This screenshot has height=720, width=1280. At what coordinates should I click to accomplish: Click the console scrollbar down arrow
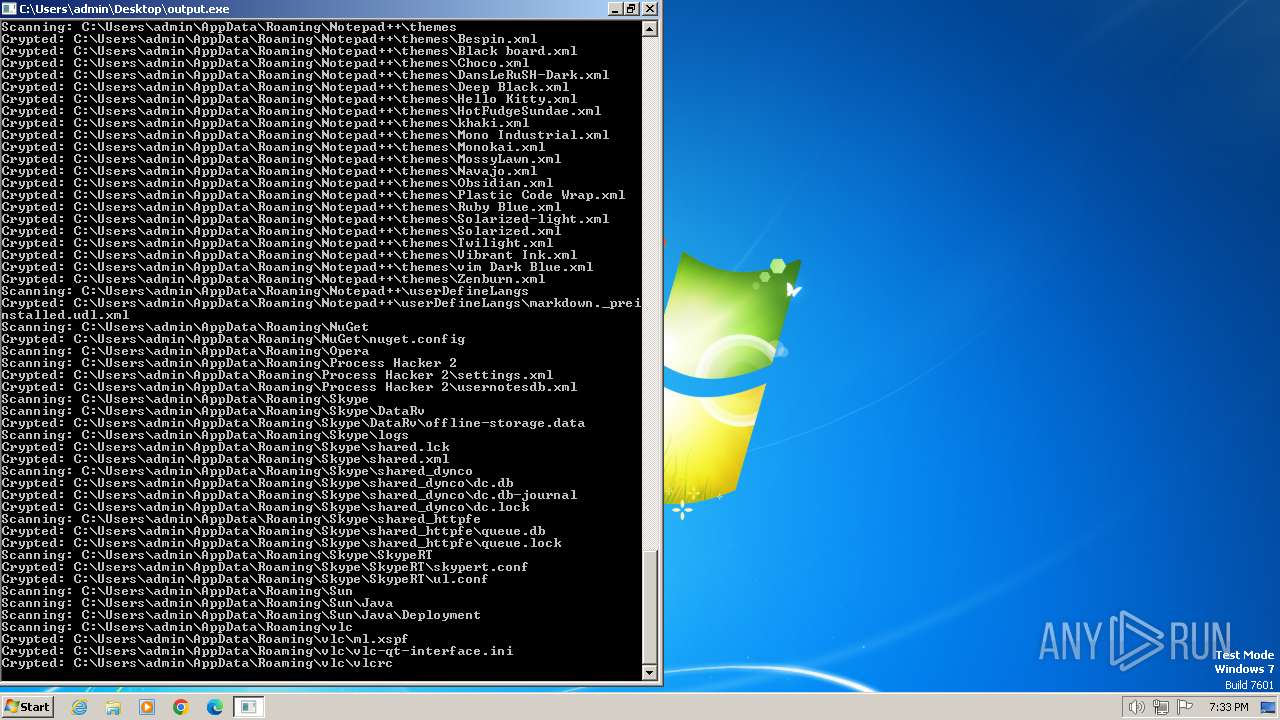click(x=650, y=673)
